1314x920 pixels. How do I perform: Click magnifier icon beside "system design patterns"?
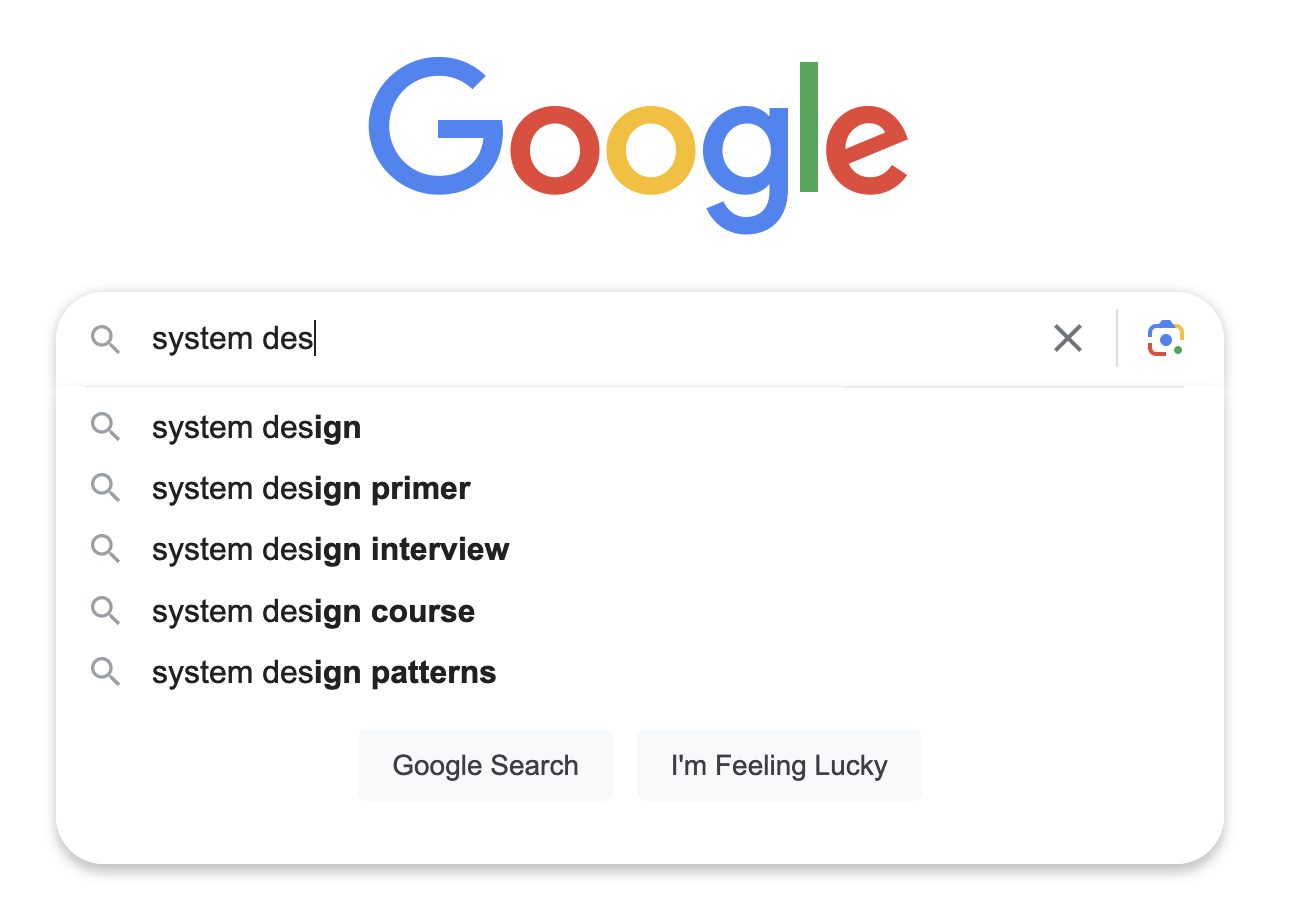click(105, 671)
